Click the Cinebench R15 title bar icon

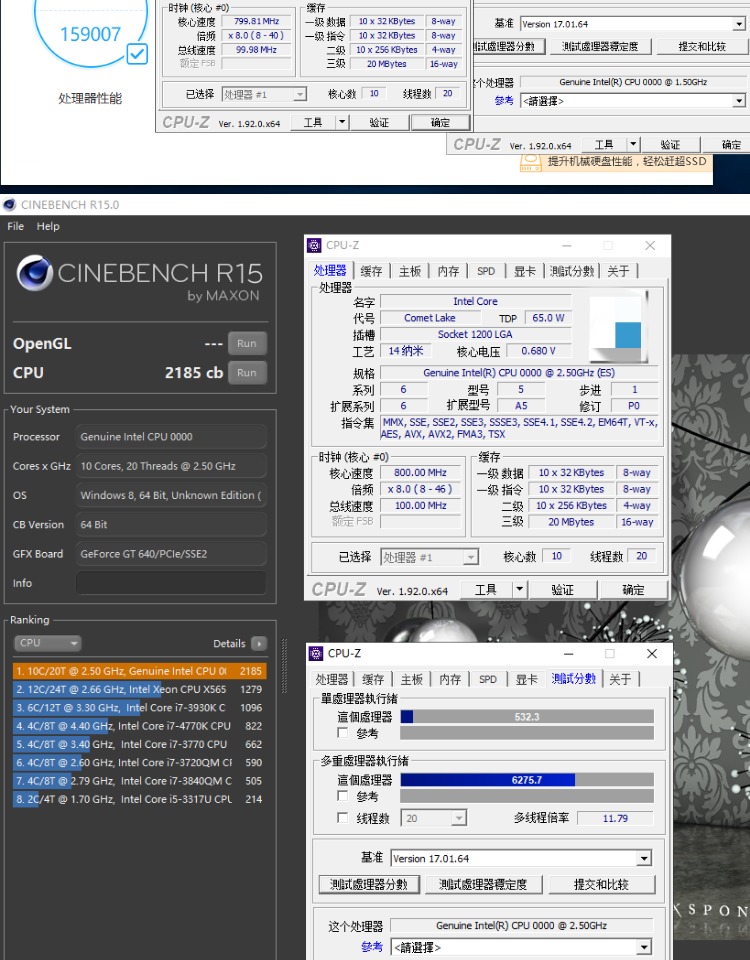[9, 204]
